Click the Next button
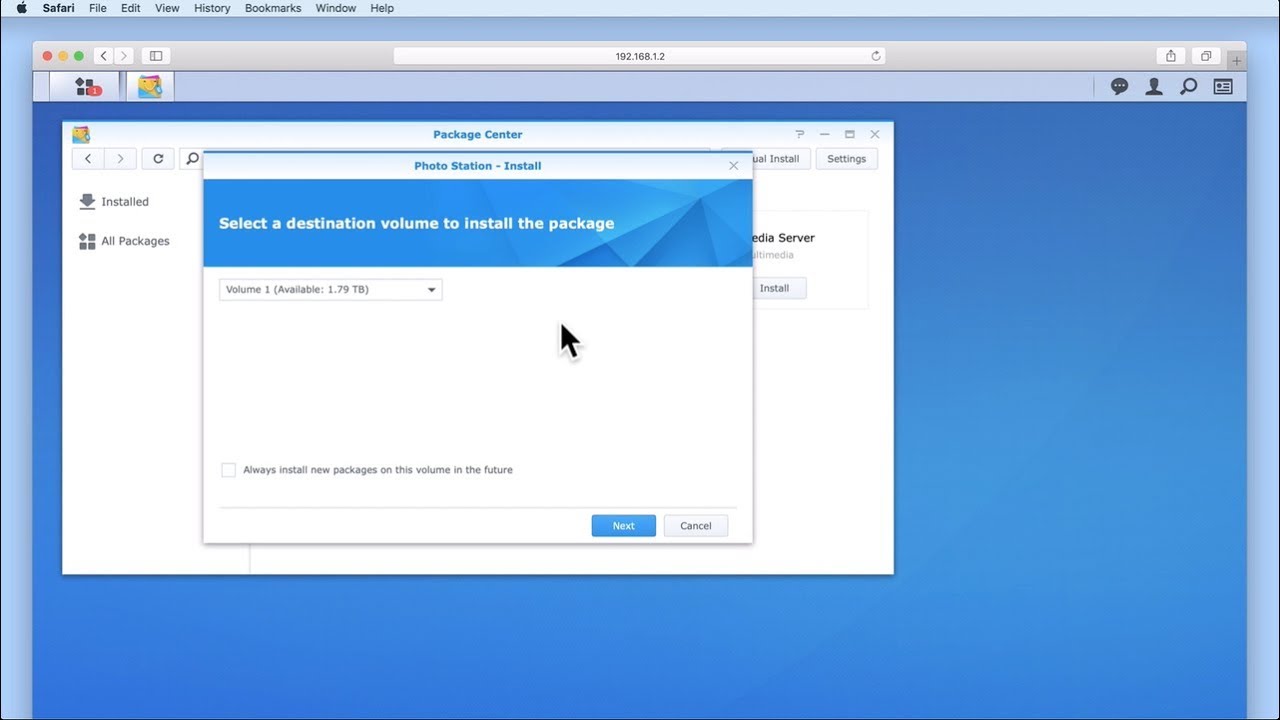The image size is (1280, 720). point(624,526)
